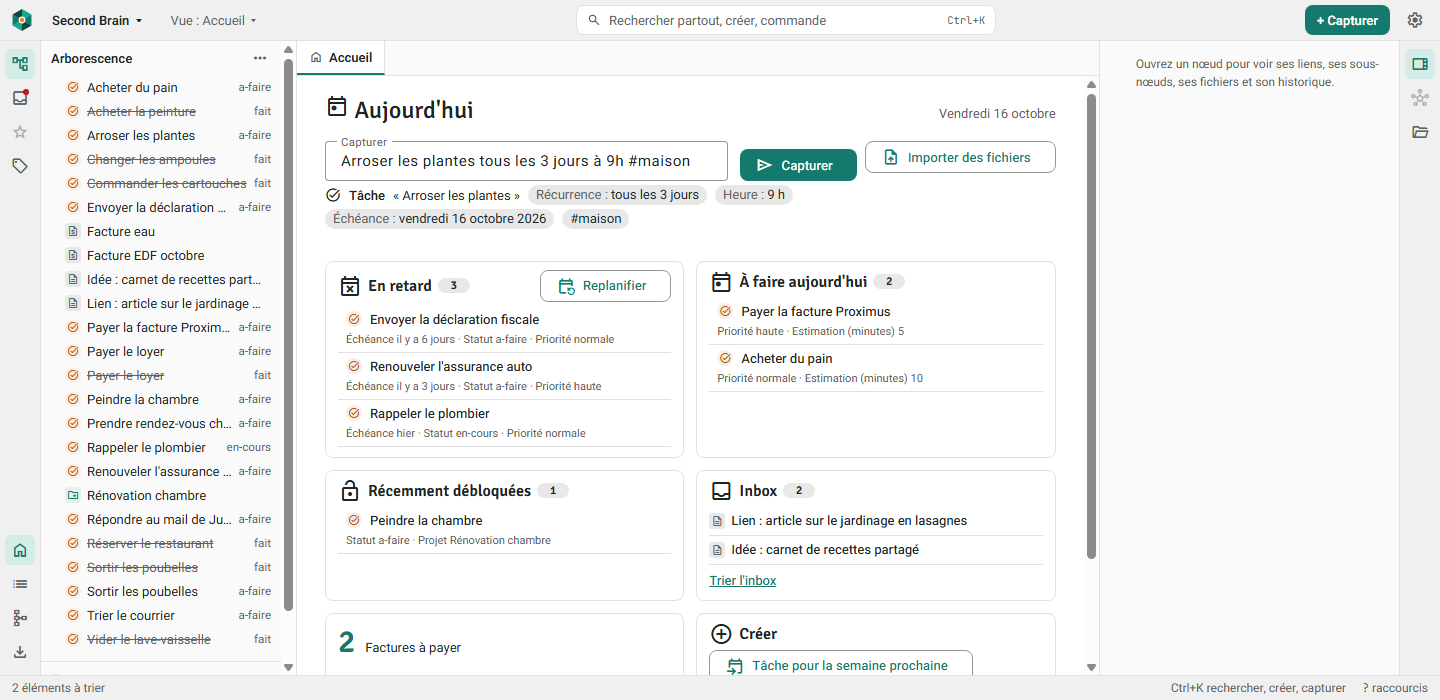Click the Facture eau document icon
This screenshot has height=700, width=1440.
73,231
